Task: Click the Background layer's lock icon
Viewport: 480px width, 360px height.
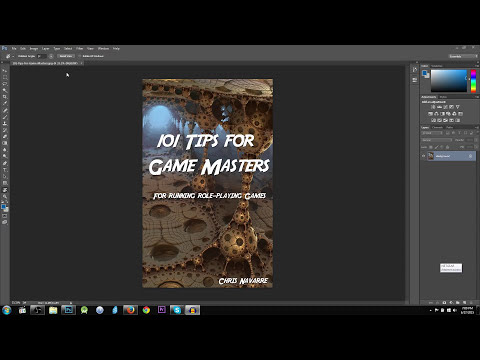Action: click(470, 156)
